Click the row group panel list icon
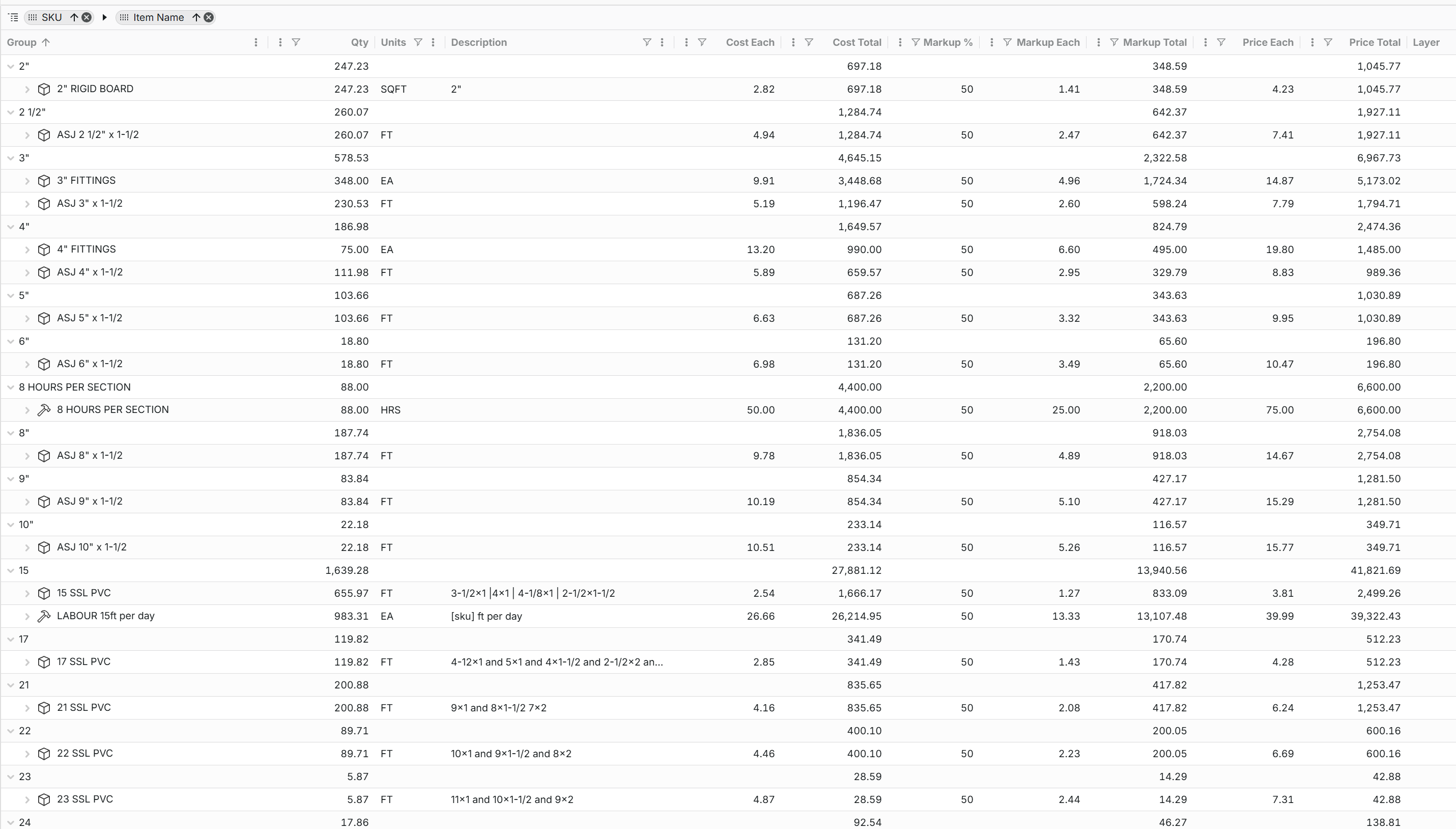This screenshot has width=1456, height=829. tap(14, 17)
